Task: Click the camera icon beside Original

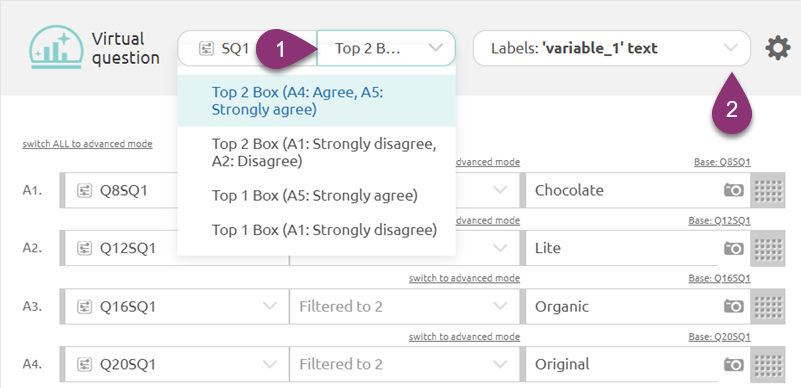Action: click(x=734, y=365)
